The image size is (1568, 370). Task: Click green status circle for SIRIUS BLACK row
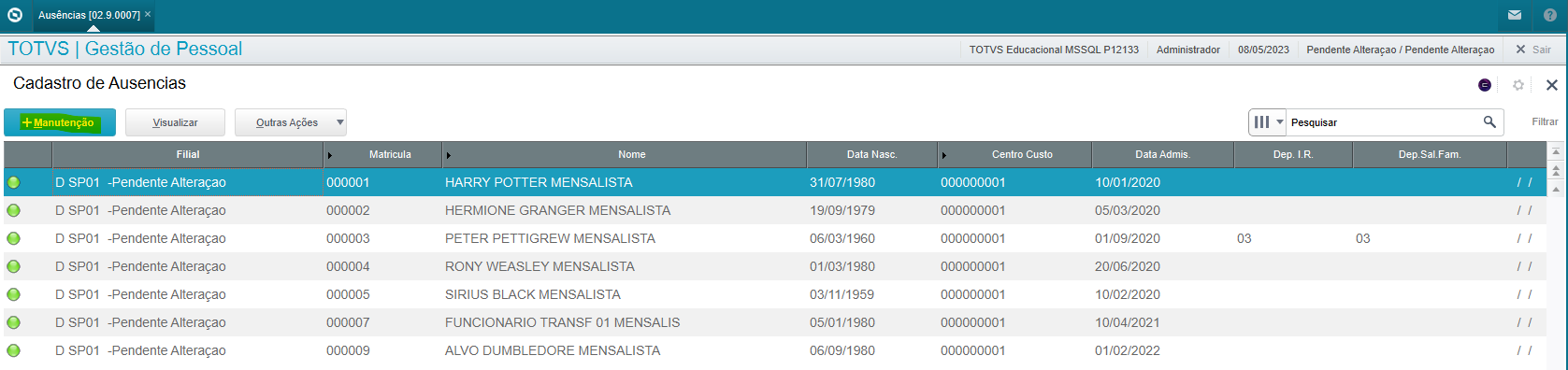coord(13,294)
